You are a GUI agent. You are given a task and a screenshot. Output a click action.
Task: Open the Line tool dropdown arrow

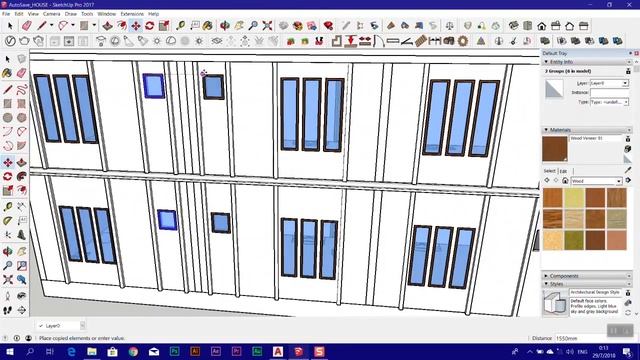coord(51,26)
